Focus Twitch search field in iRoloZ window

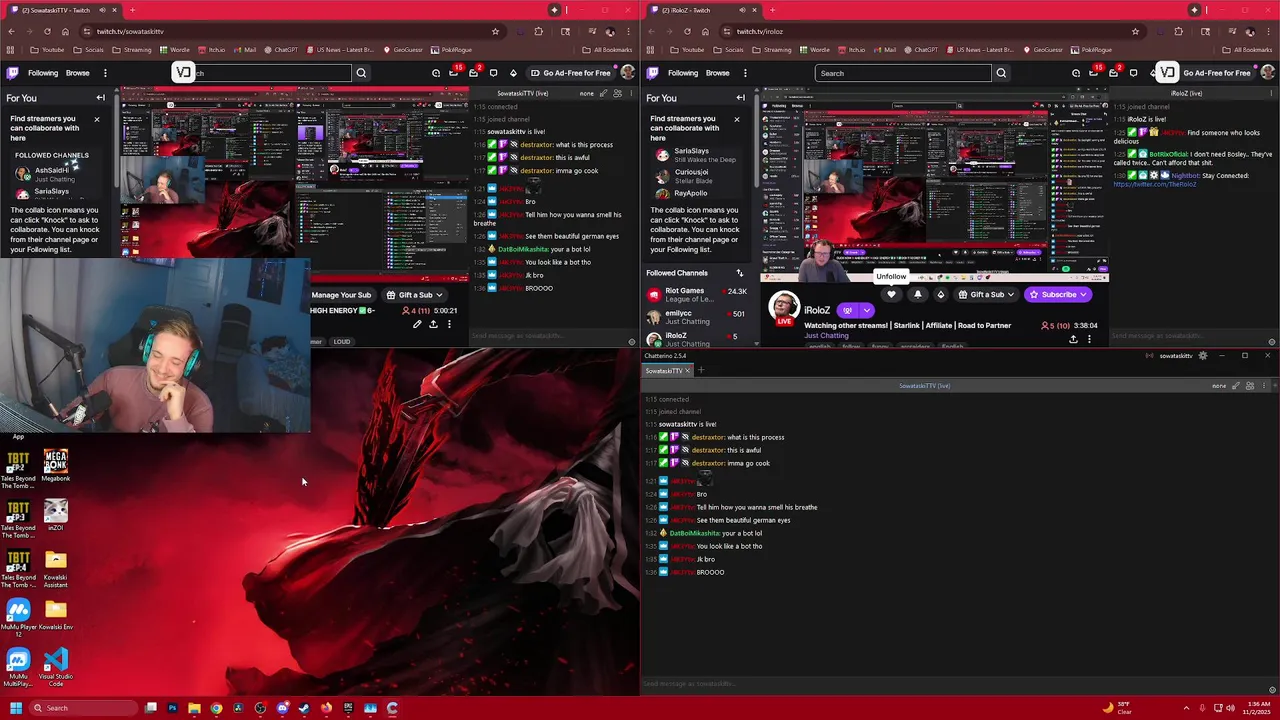[903, 73]
